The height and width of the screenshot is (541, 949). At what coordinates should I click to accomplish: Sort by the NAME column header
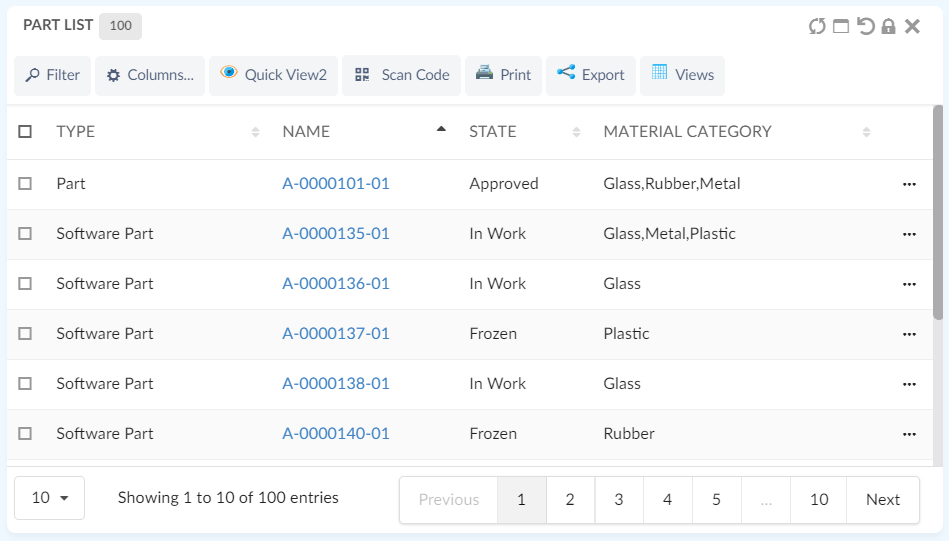(x=306, y=131)
